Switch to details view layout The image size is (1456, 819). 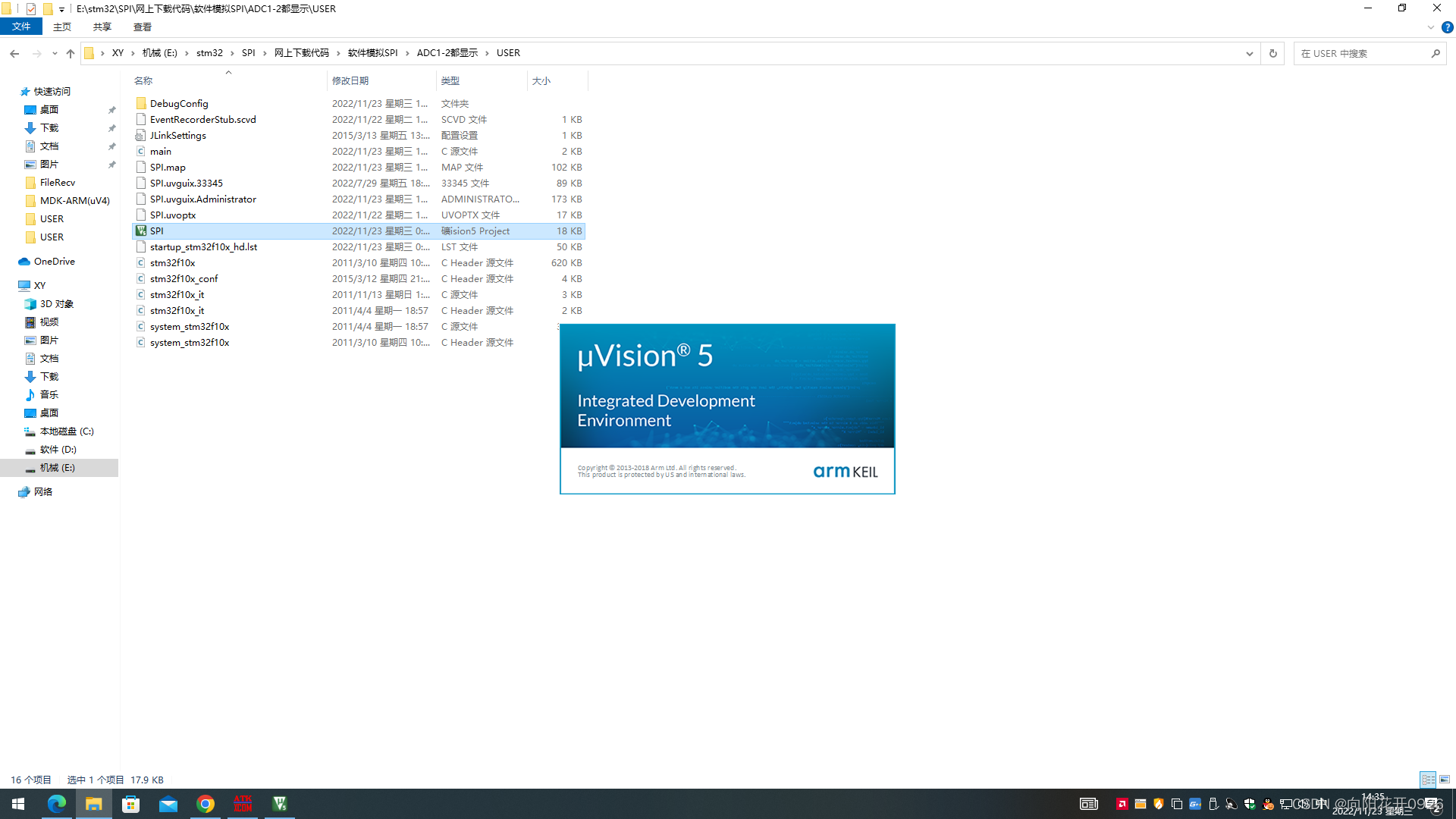pyautogui.click(x=1428, y=780)
